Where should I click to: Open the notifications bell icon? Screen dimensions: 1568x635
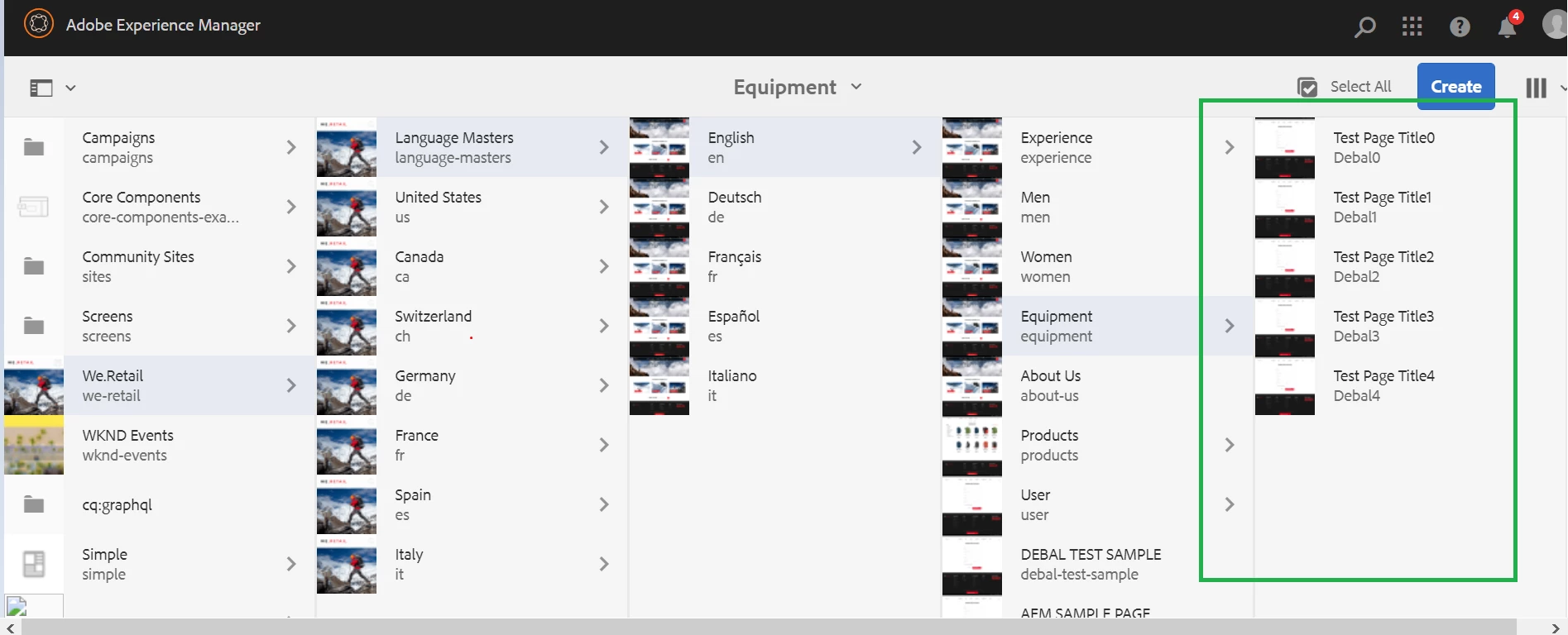[1508, 26]
